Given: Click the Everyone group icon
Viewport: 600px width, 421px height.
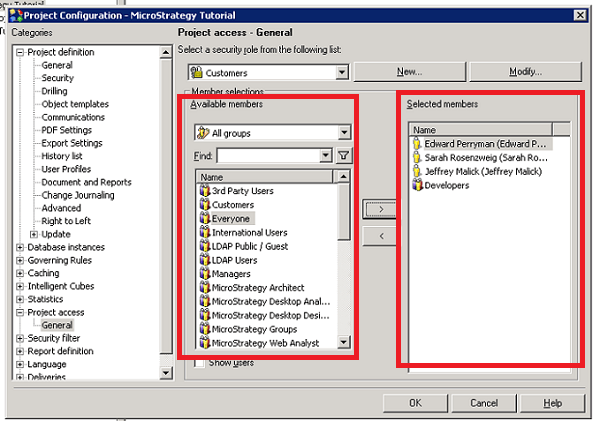Looking at the screenshot, I should point(205,218).
